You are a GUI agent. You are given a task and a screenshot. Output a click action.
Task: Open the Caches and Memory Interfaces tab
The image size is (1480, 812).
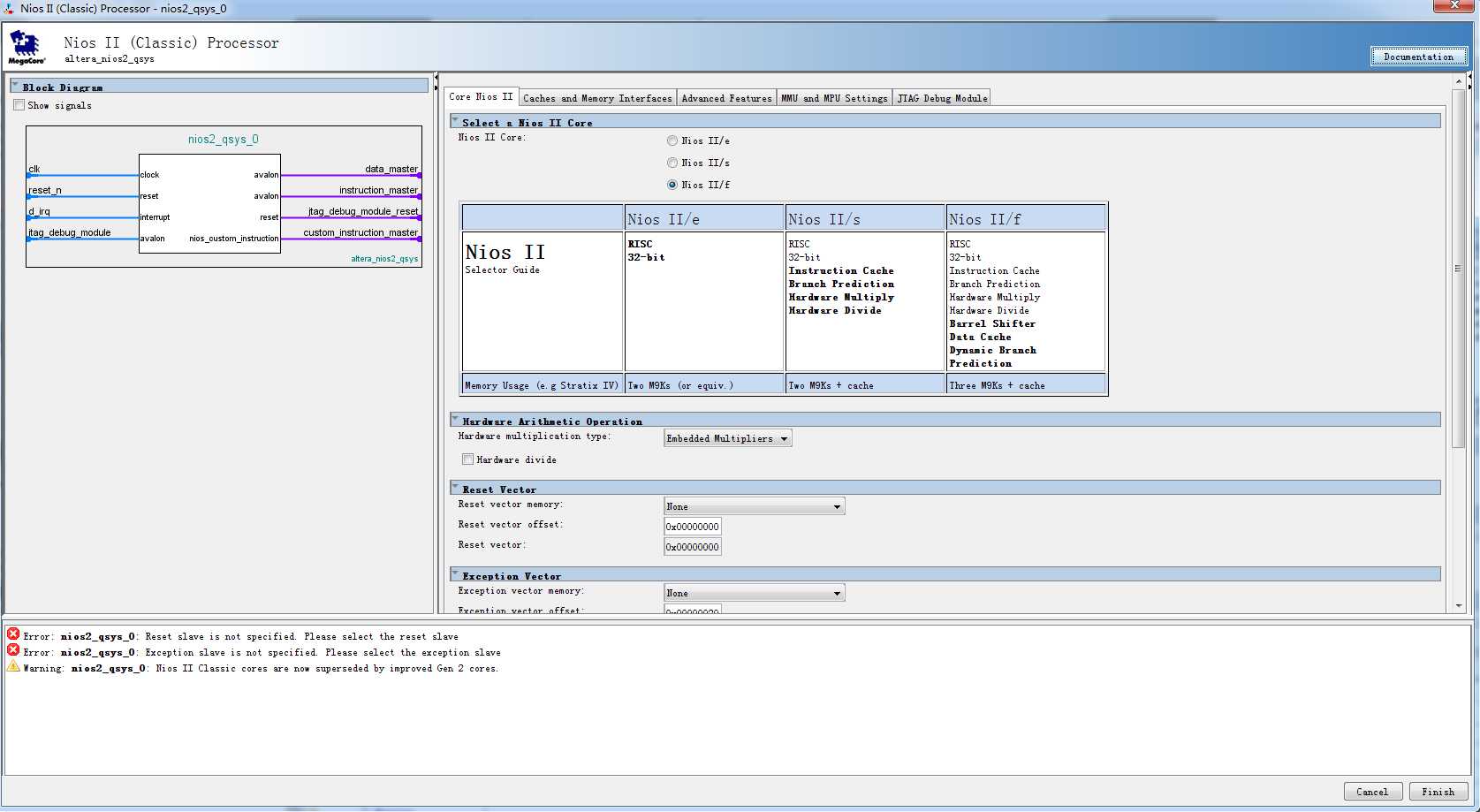[597, 98]
